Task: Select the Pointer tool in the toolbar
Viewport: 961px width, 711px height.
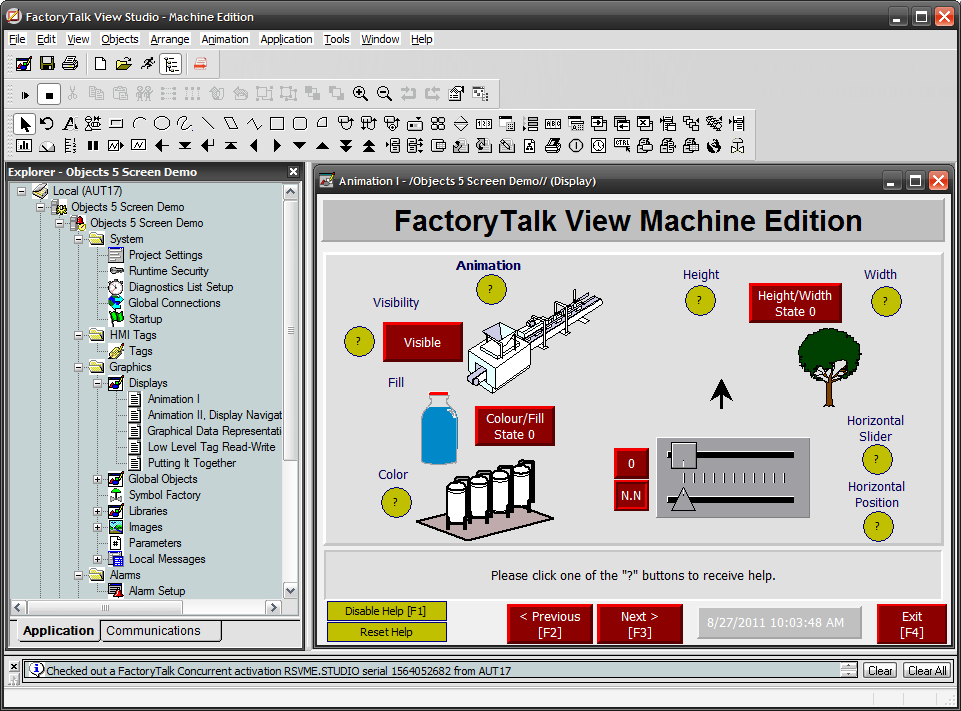Action: [x=24, y=123]
